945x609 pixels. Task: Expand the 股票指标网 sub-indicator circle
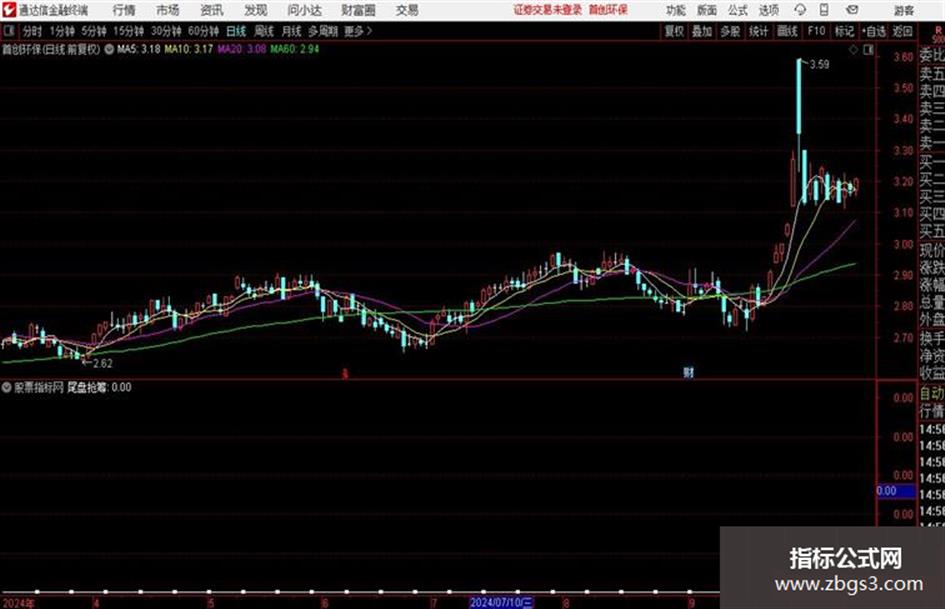[x=6, y=387]
